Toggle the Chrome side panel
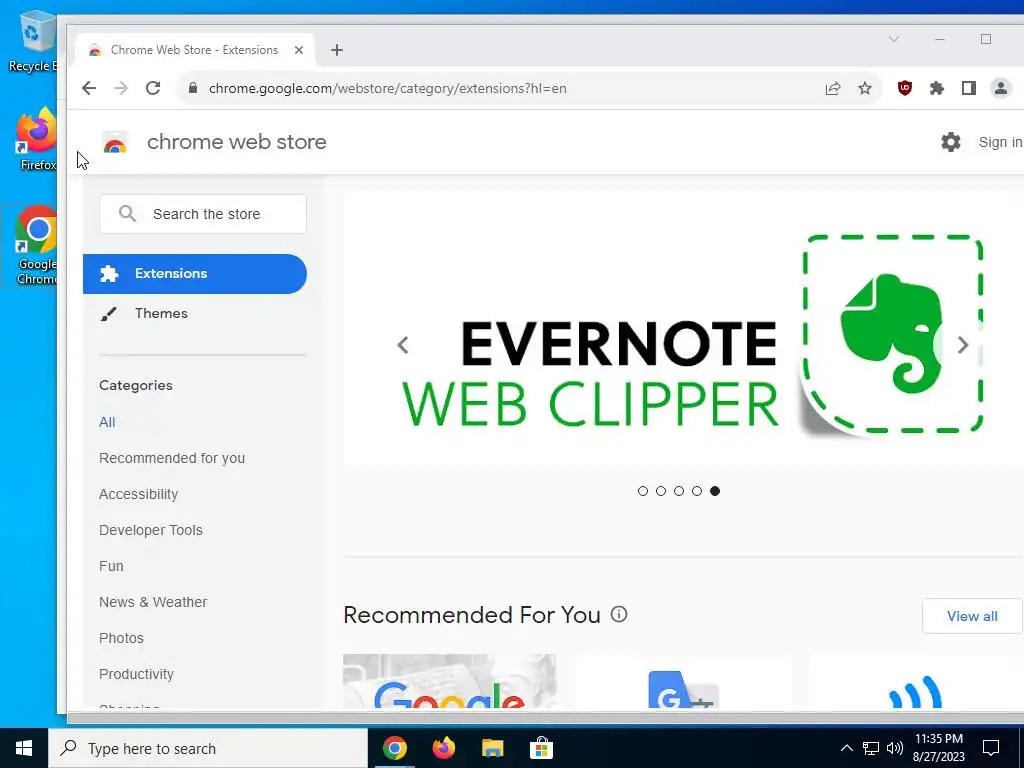The height and width of the screenshot is (768, 1024). pyautogui.click(x=968, y=88)
